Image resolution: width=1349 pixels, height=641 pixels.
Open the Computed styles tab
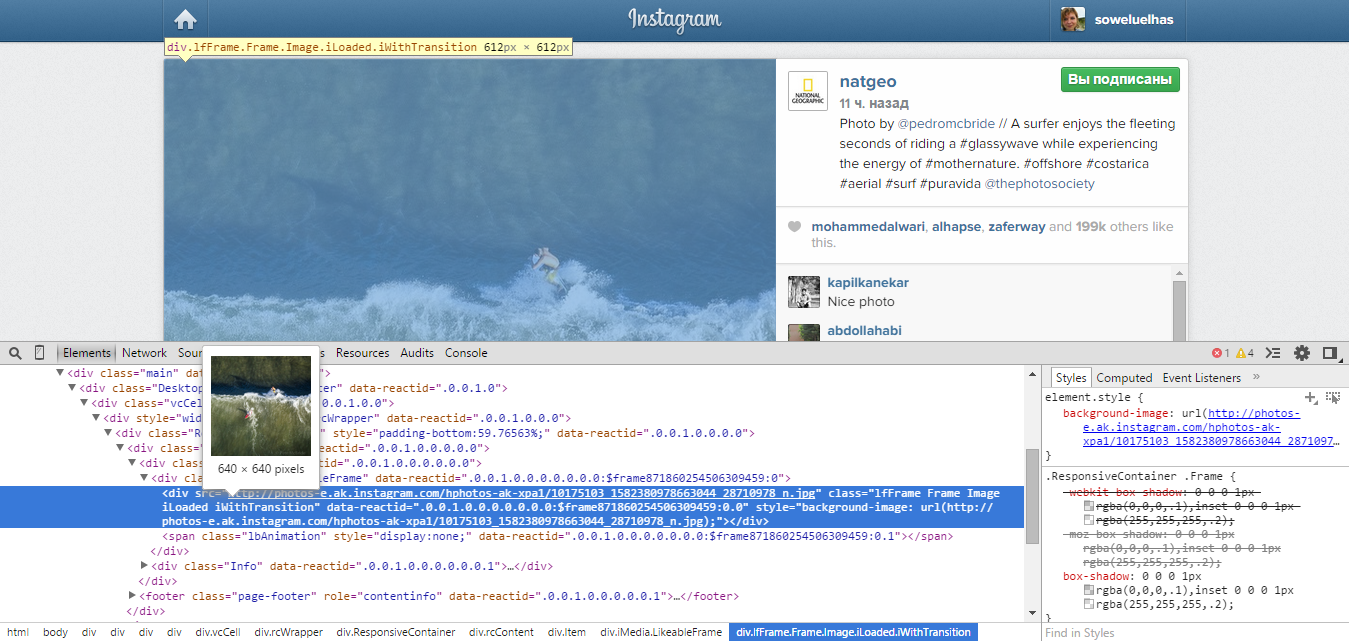[1124, 378]
